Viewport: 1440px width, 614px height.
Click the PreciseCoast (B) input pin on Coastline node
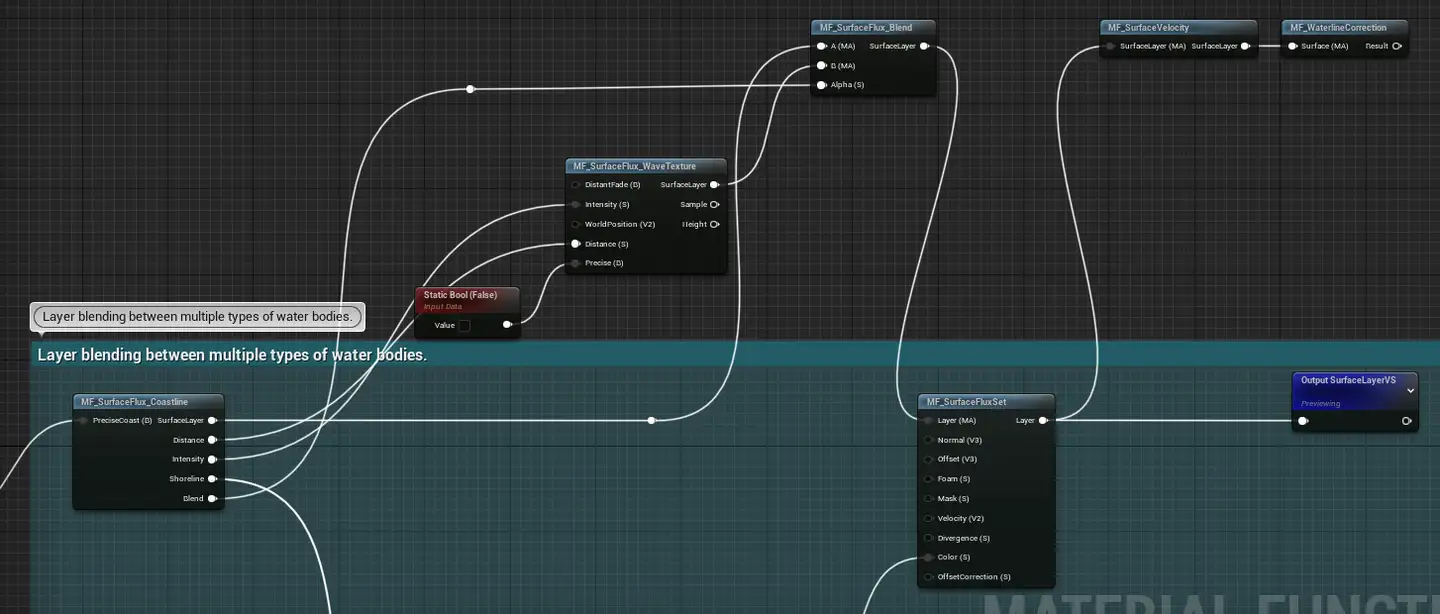[x=84, y=421]
